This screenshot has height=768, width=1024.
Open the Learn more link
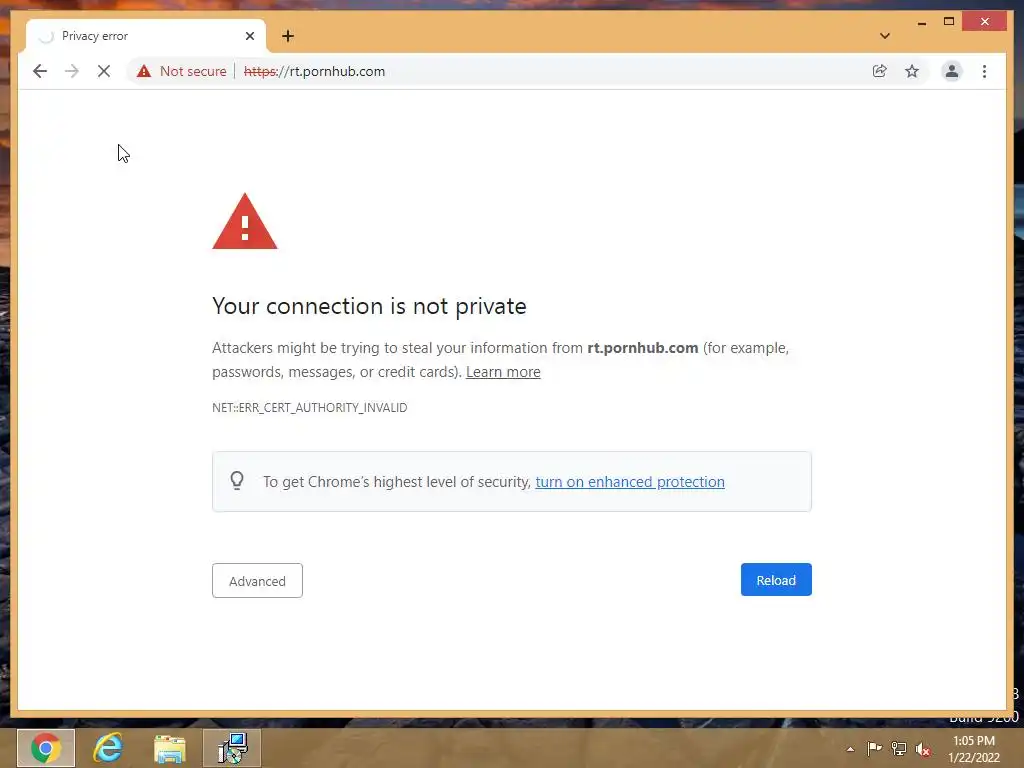503,372
